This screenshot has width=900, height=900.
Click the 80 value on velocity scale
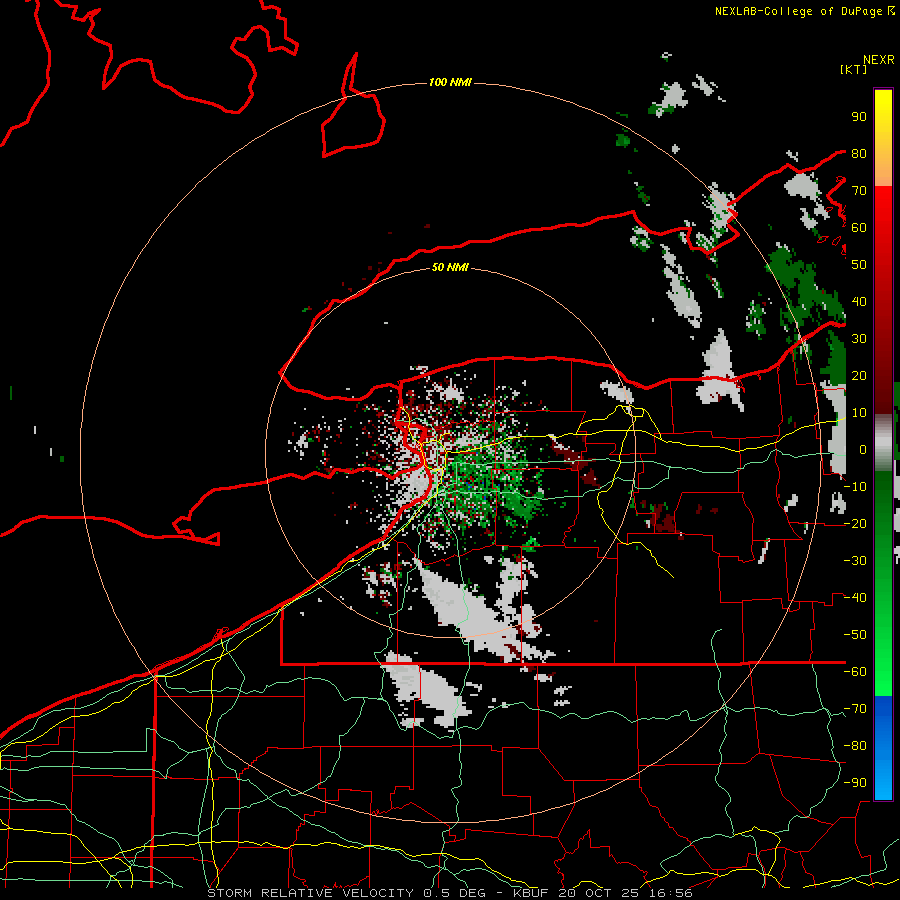[859, 153]
